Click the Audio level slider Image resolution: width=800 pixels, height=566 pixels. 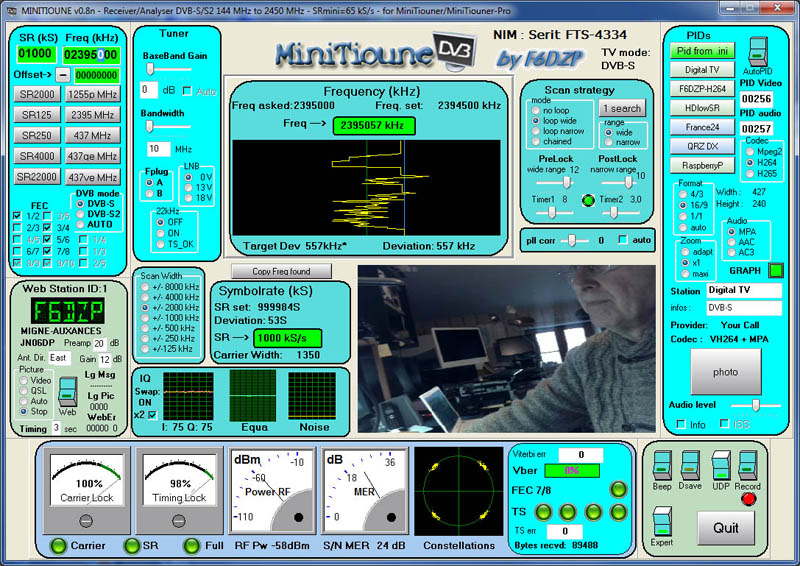pyautogui.click(x=756, y=405)
